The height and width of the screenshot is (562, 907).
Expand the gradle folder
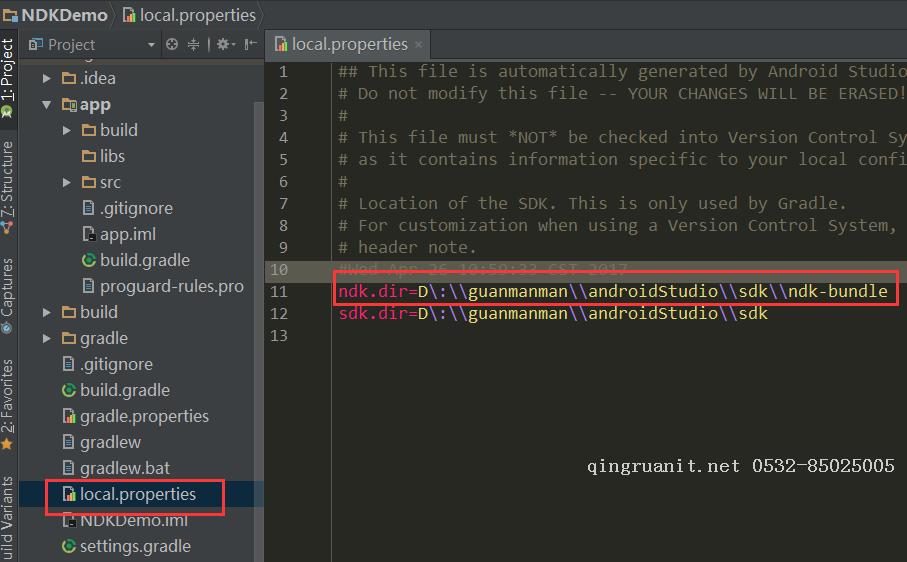(x=47, y=339)
